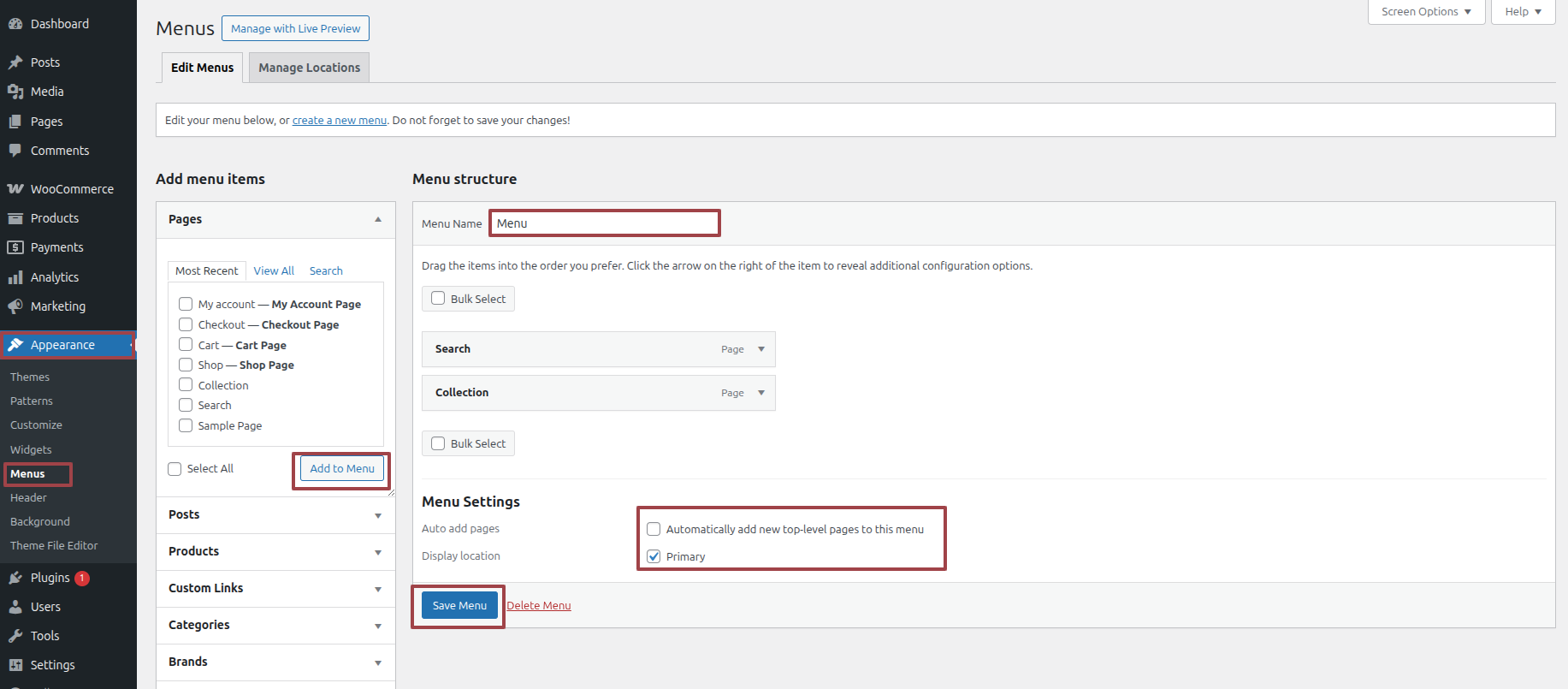
Task: Open Media via its sidebar icon
Action: (15, 92)
